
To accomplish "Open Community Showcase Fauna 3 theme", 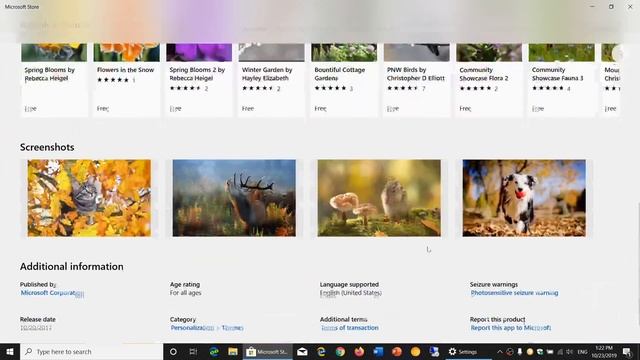I will pos(561,80).
